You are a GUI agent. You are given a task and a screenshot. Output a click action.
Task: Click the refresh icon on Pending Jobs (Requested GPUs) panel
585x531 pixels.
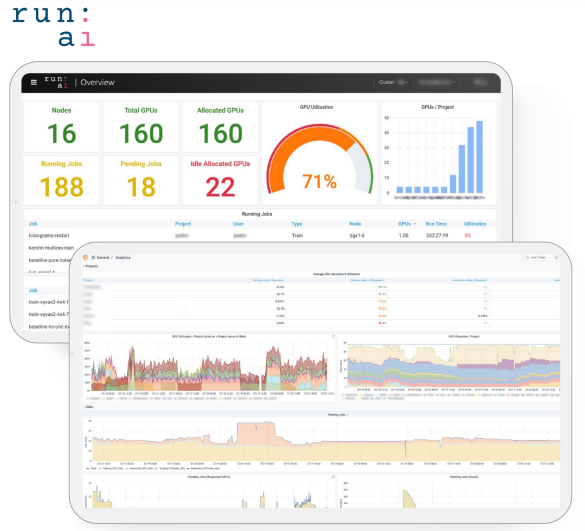tap(333, 477)
